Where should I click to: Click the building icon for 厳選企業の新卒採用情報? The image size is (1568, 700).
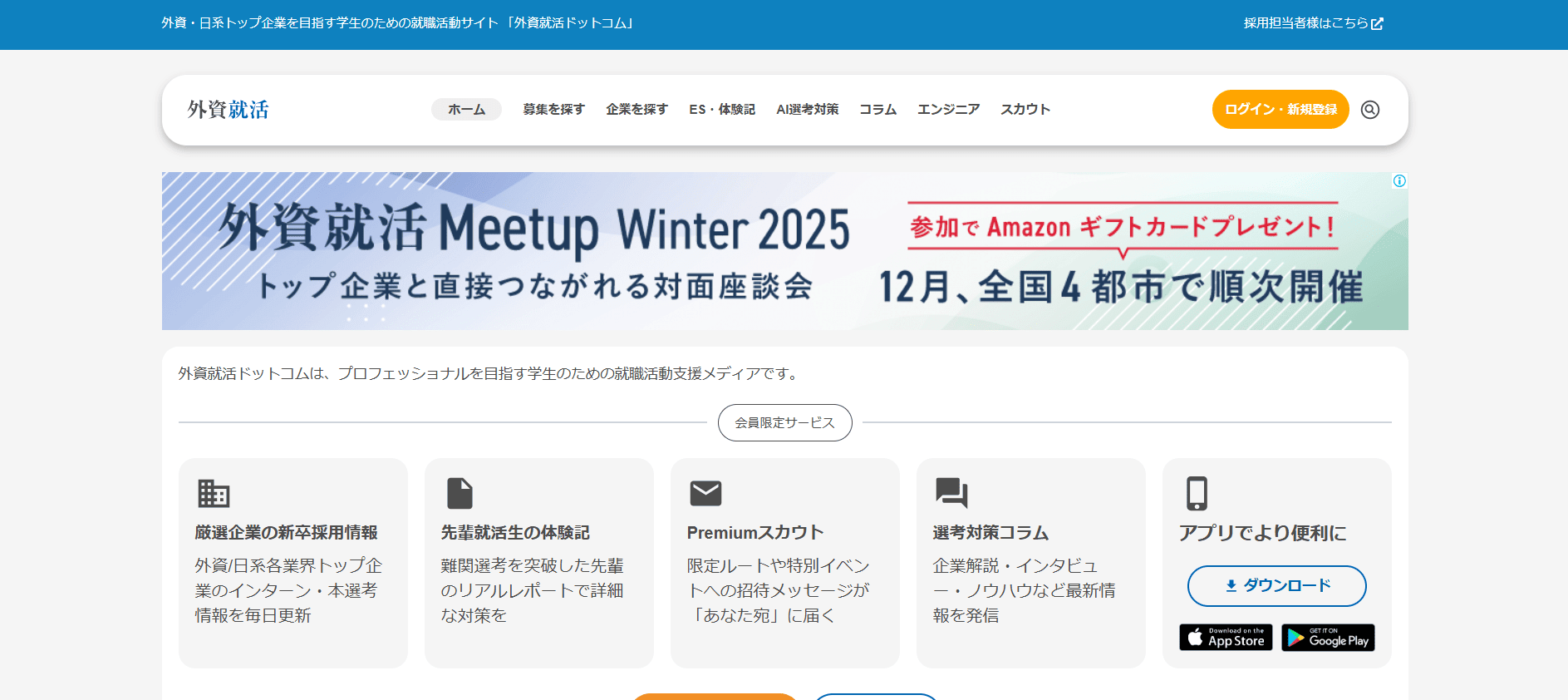[214, 493]
